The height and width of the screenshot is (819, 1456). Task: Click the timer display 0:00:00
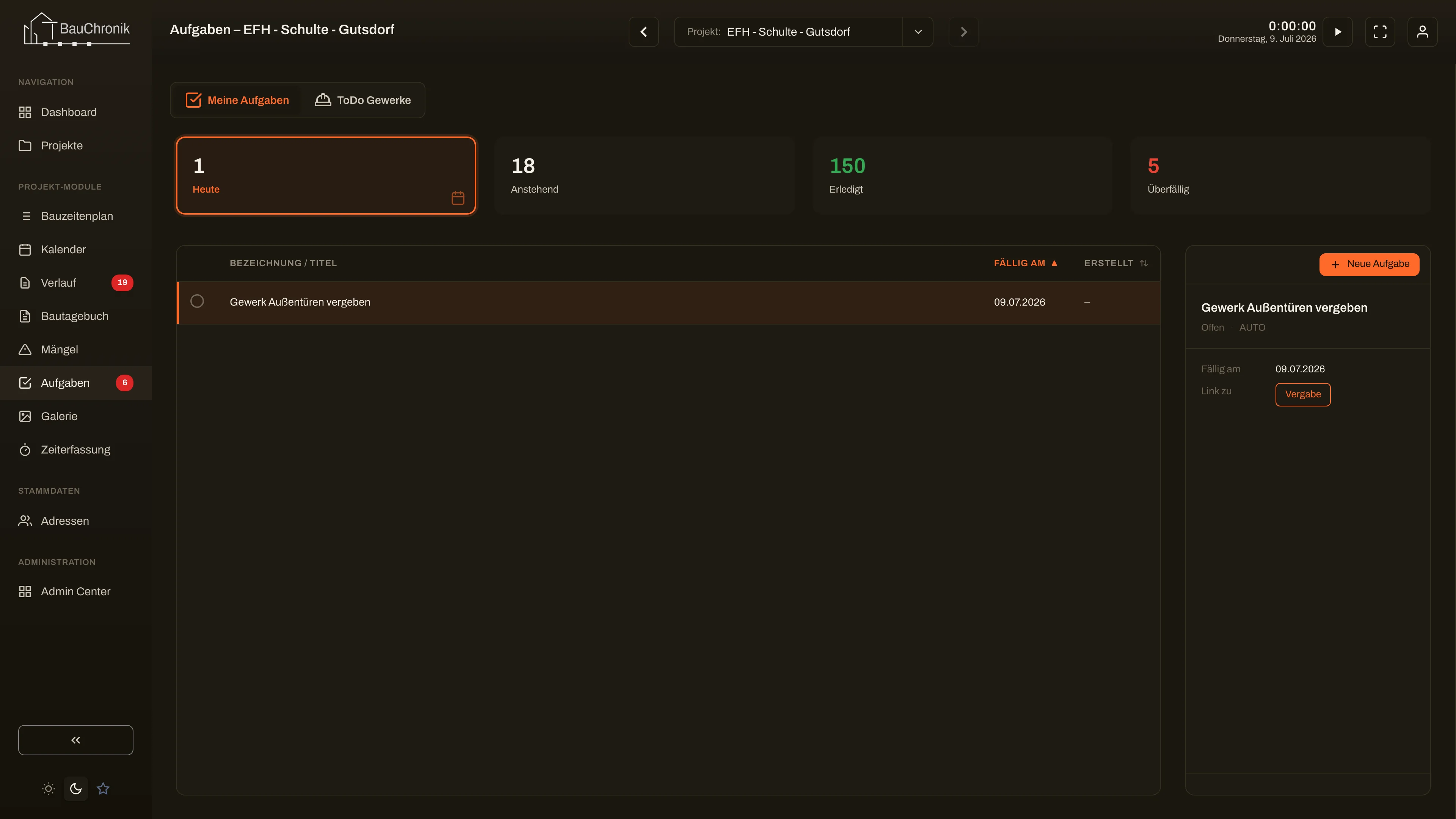pyautogui.click(x=1292, y=26)
